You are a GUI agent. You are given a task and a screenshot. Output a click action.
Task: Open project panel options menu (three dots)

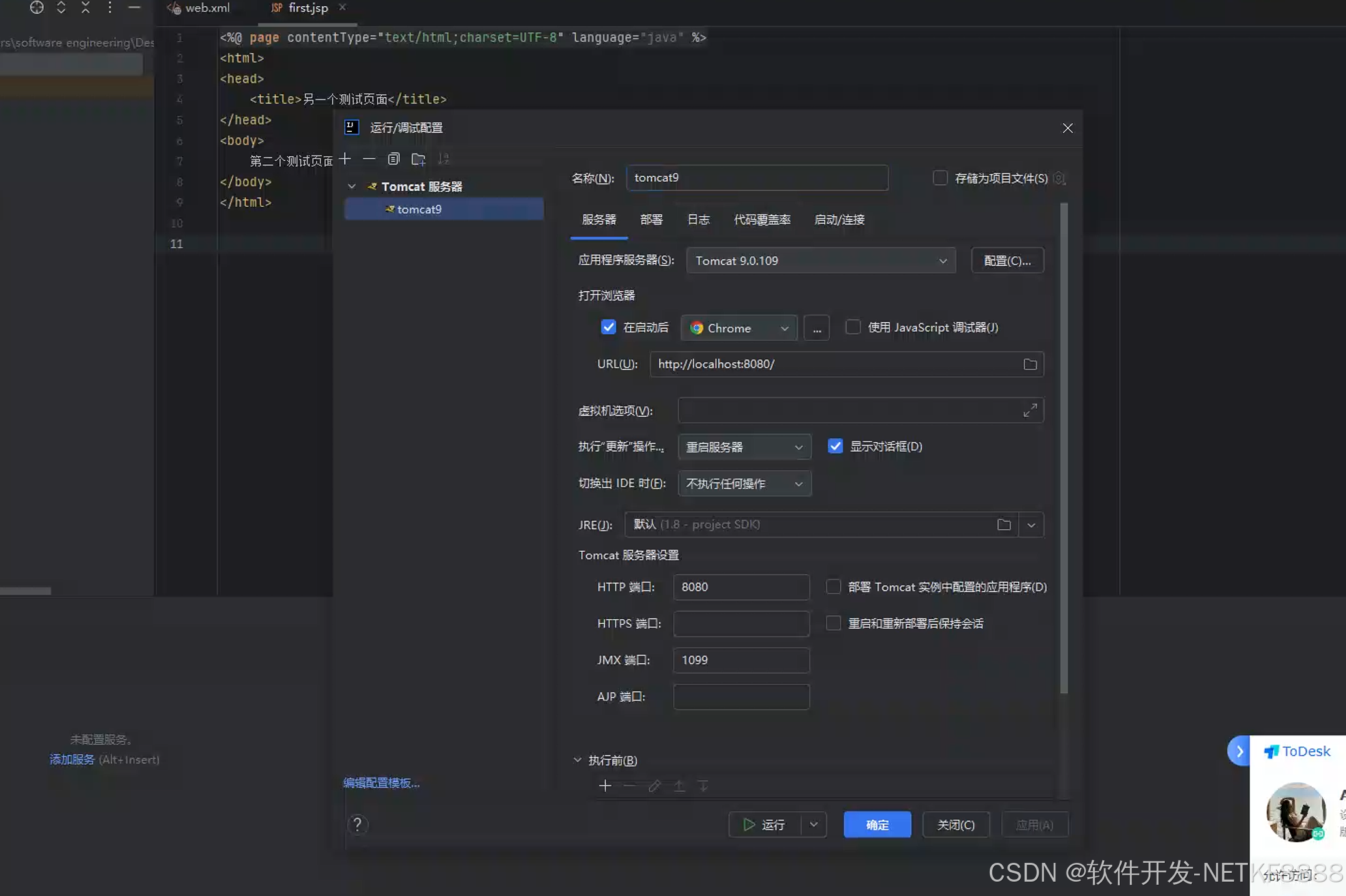point(110,7)
